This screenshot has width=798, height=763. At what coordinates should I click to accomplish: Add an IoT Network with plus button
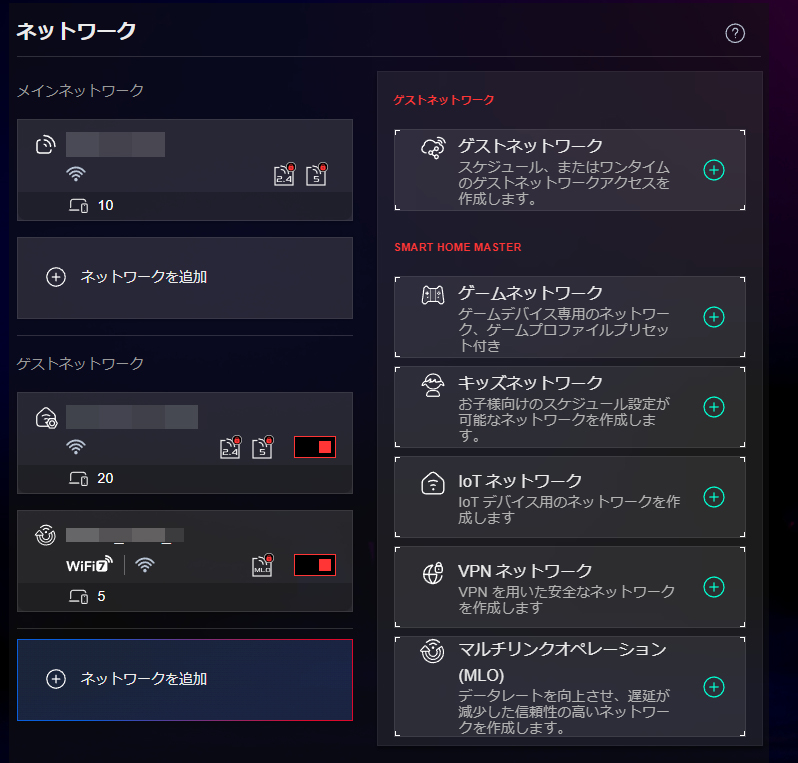coord(714,497)
